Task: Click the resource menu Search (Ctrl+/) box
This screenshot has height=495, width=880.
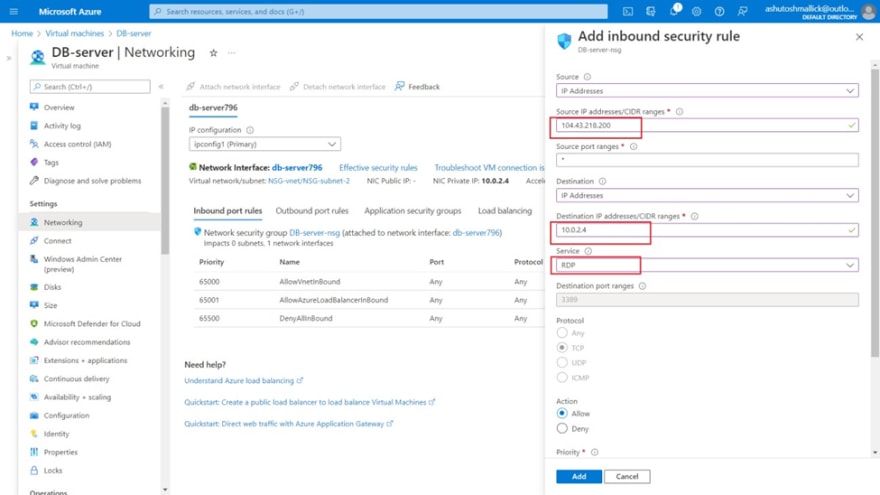Action: click(90, 86)
